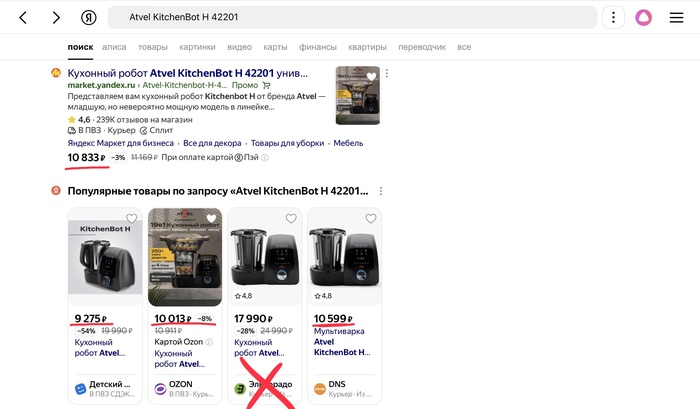Click the info icon beside Пэй payment
The image size is (700, 409).
(x=264, y=157)
